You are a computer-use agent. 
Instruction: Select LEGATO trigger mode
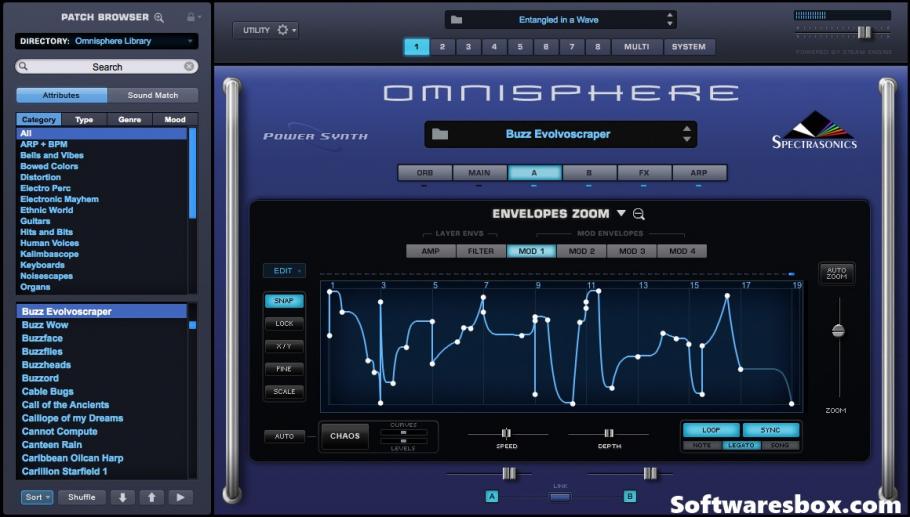click(x=741, y=445)
